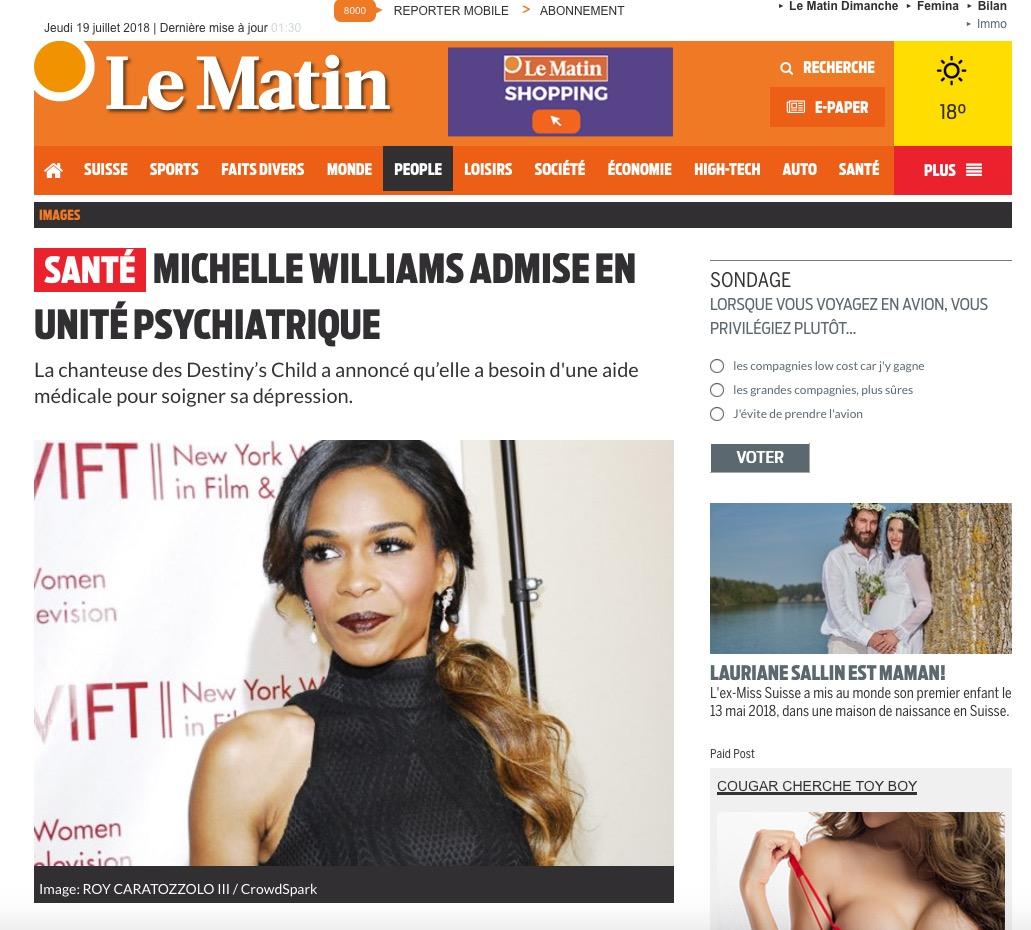This screenshot has height=930, width=1031.
Task: Open the hamburger menu icon beside Plus
Action: pos(974,170)
